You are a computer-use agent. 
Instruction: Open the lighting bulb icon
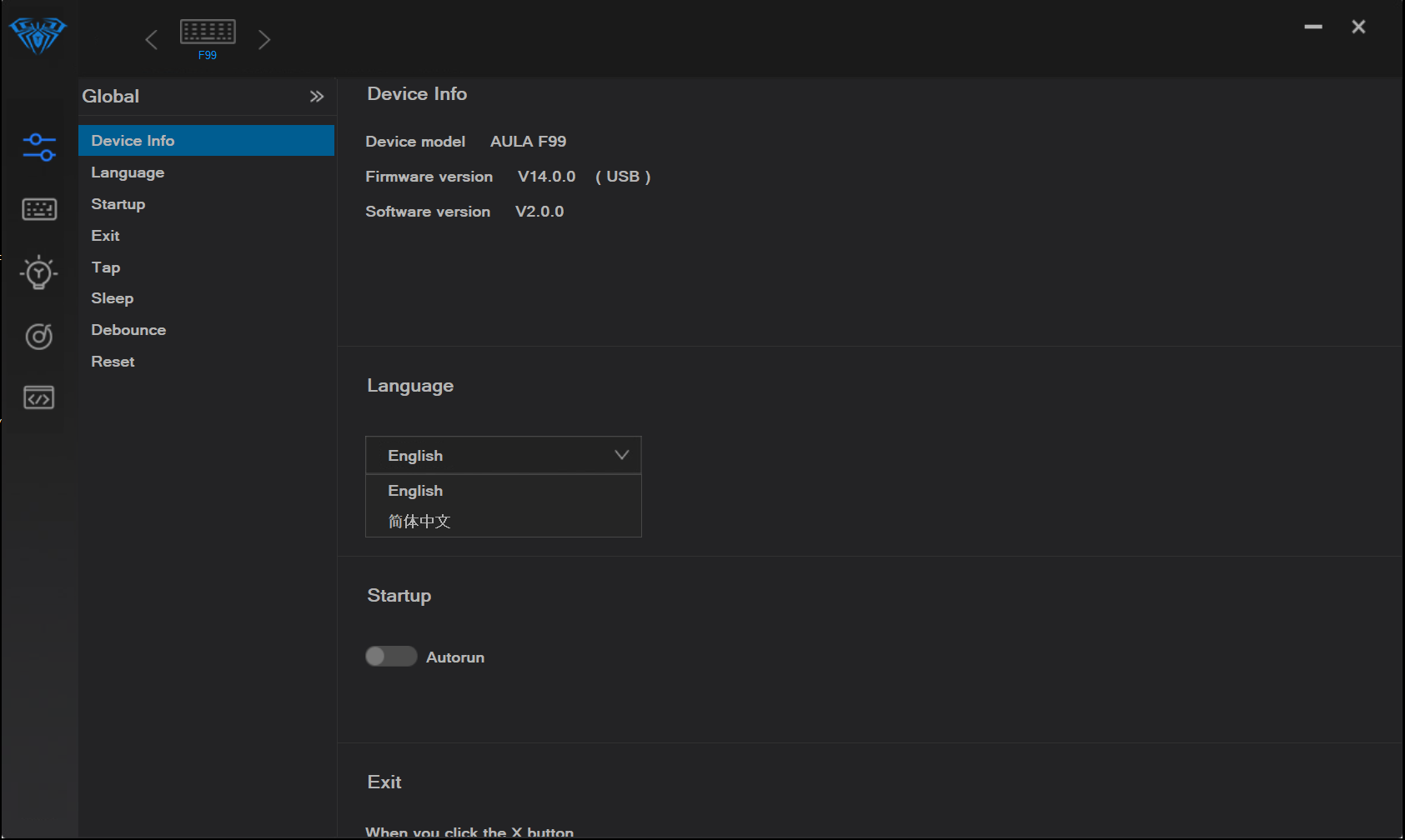(39, 272)
